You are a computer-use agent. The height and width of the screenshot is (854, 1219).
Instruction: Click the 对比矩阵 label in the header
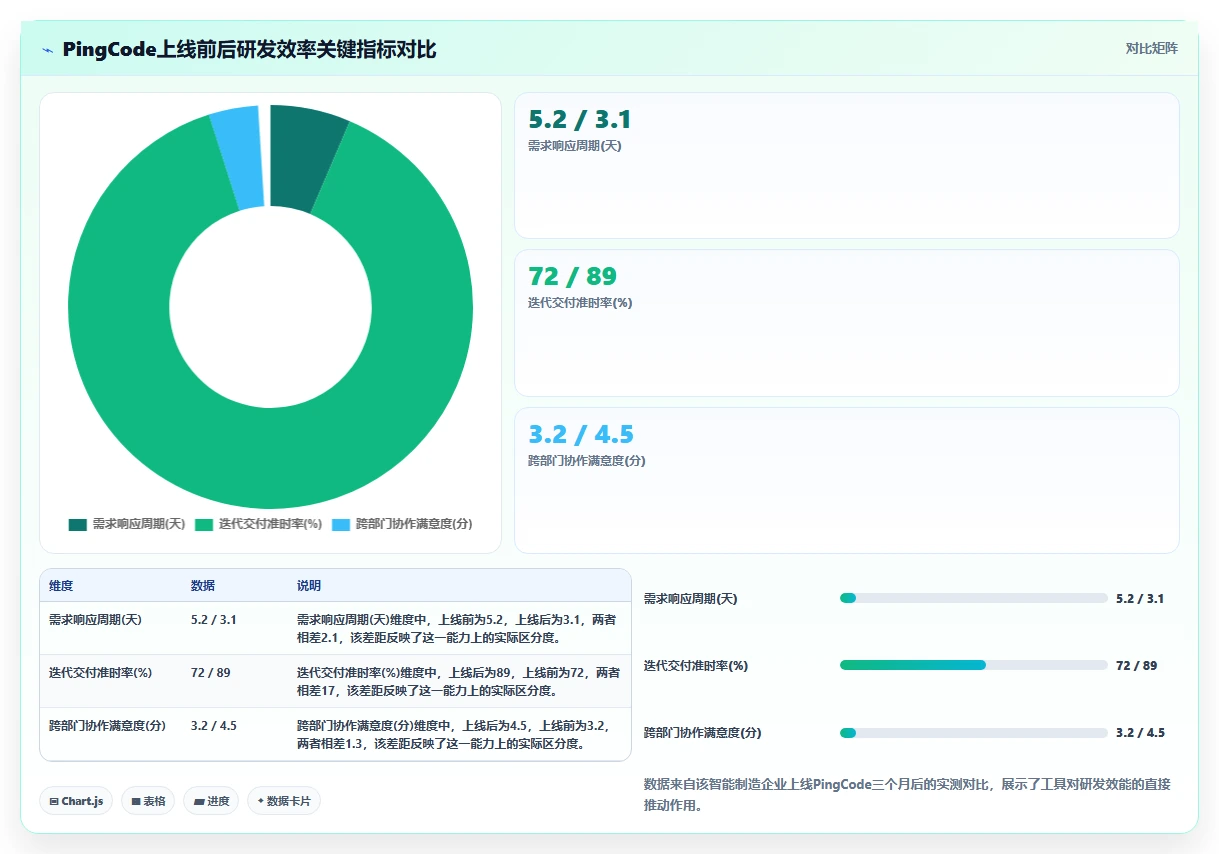[1152, 48]
